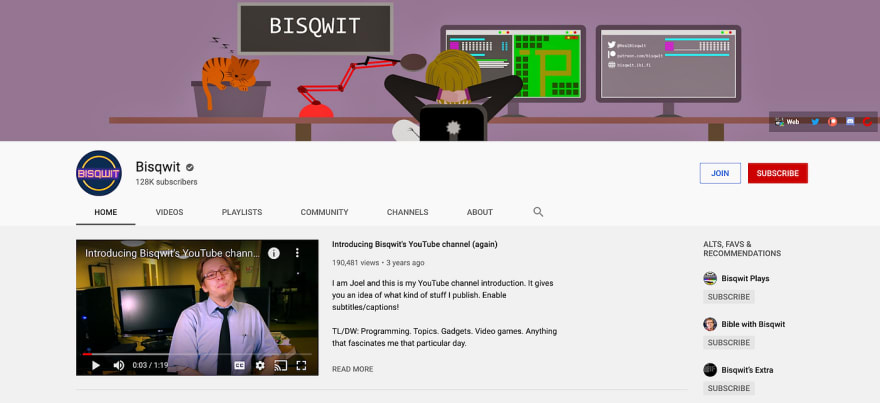Subscribe to Bisqwit Plays
The height and width of the screenshot is (403, 880).
tap(728, 297)
